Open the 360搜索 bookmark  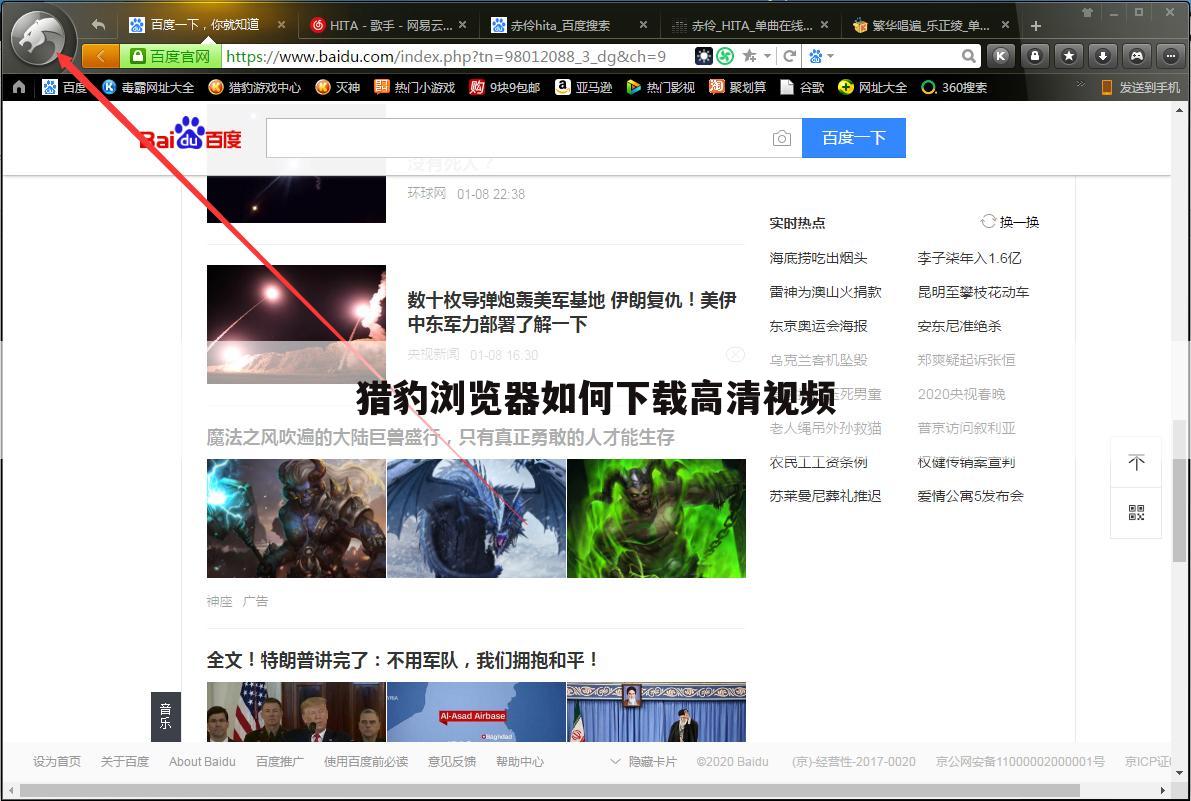coord(954,87)
